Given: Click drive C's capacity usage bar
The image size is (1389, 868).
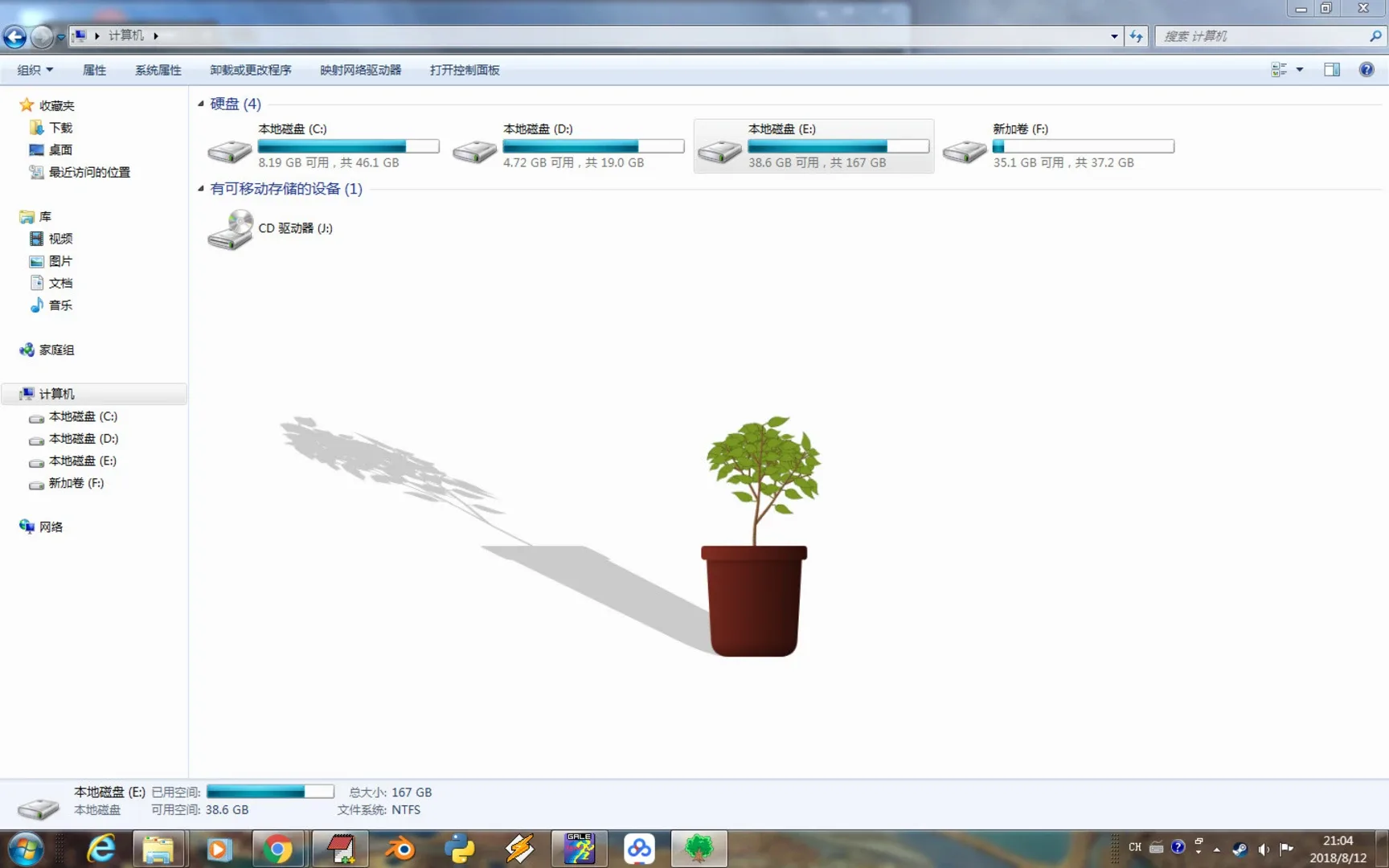Looking at the screenshot, I should pos(348,146).
